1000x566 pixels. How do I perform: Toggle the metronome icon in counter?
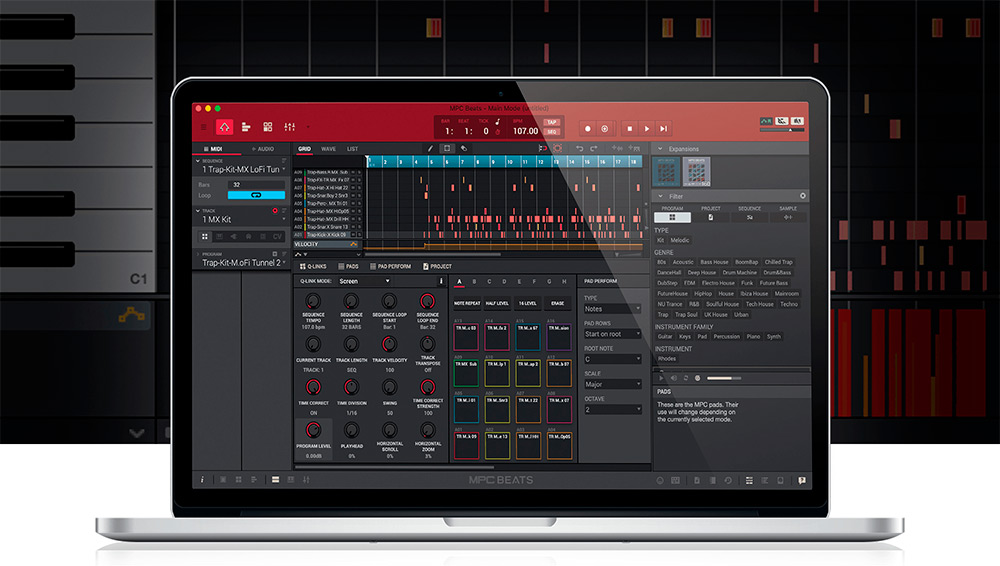coord(497,131)
